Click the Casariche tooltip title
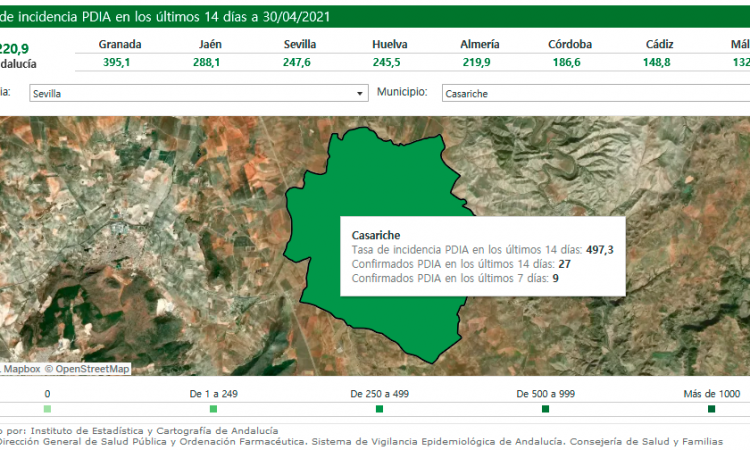 (x=376, y=235)
